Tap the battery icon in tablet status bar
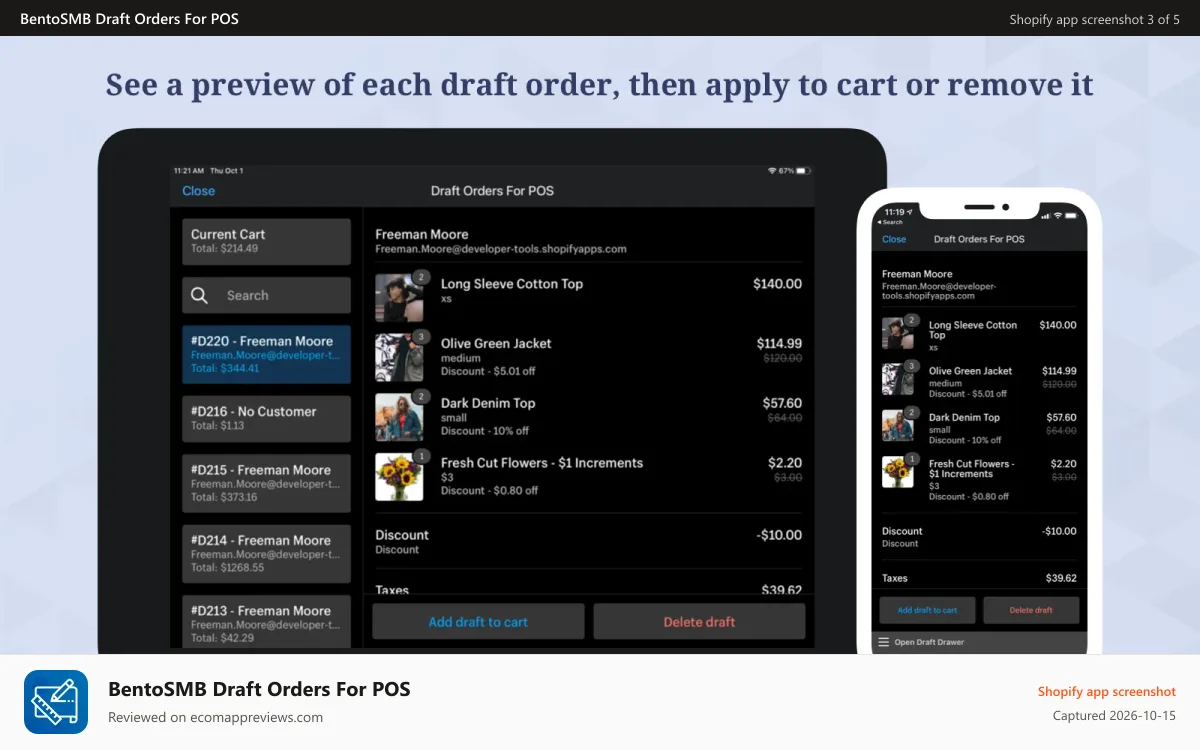The image size is (1200, 750). pyautogui.click(x=803, y=171)
